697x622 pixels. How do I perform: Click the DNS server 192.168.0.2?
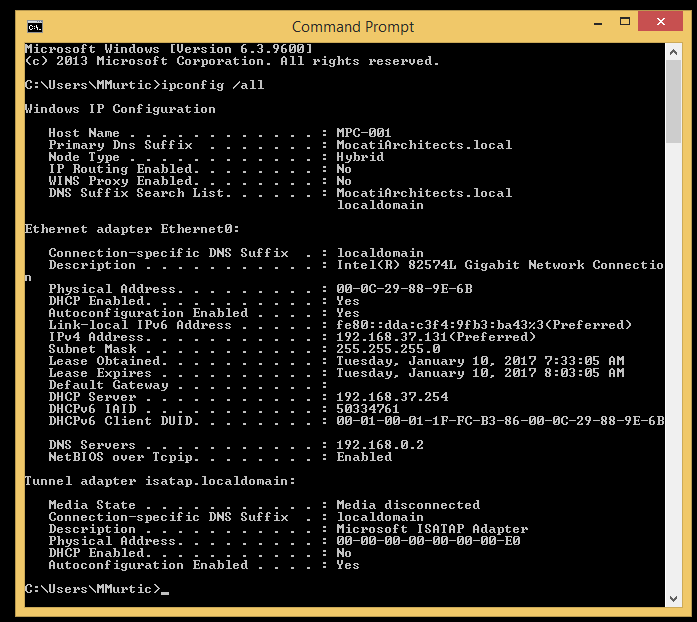coord(380,445)
